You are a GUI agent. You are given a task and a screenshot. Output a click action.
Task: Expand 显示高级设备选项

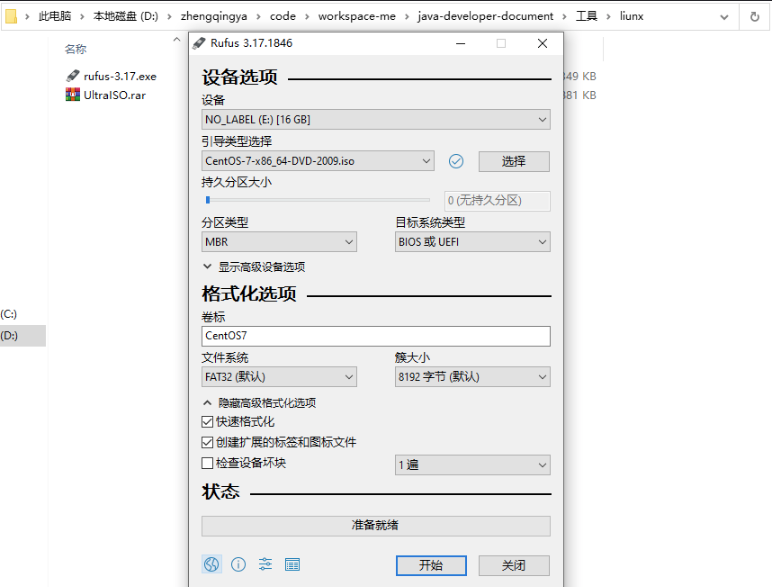[254, 267]
